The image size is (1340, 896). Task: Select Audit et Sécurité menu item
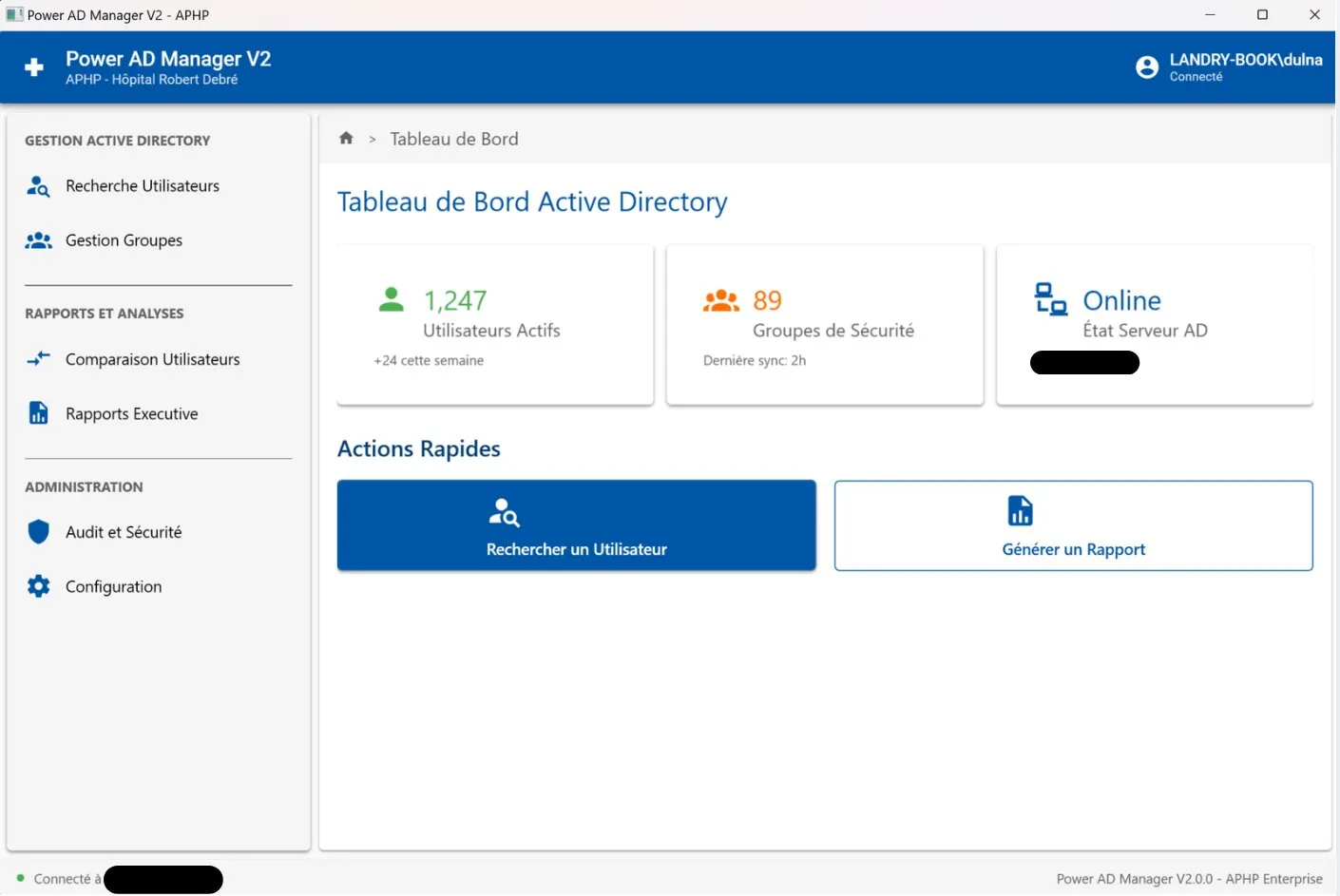point(158,532)
